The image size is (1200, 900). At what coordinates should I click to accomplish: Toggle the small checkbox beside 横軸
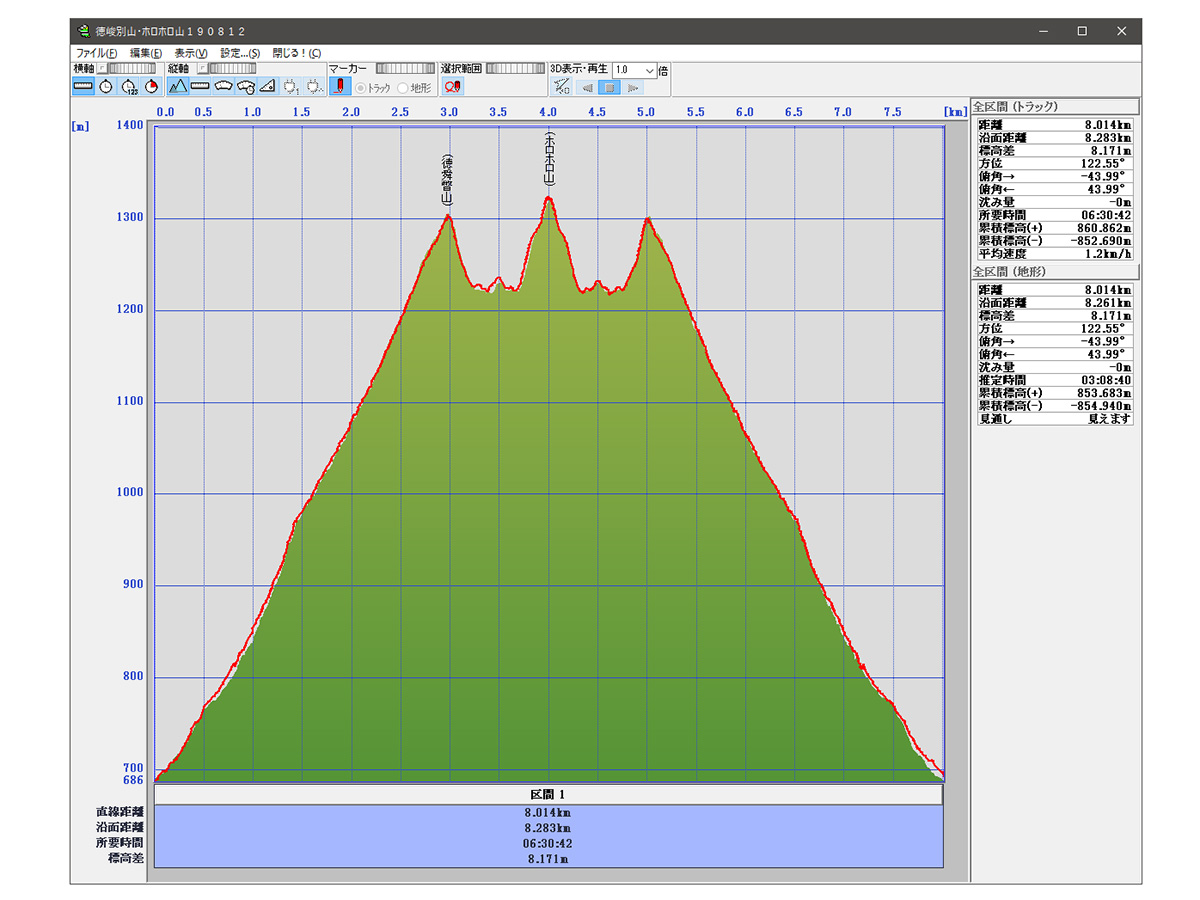pyautogui.click(x=103, y=69)
